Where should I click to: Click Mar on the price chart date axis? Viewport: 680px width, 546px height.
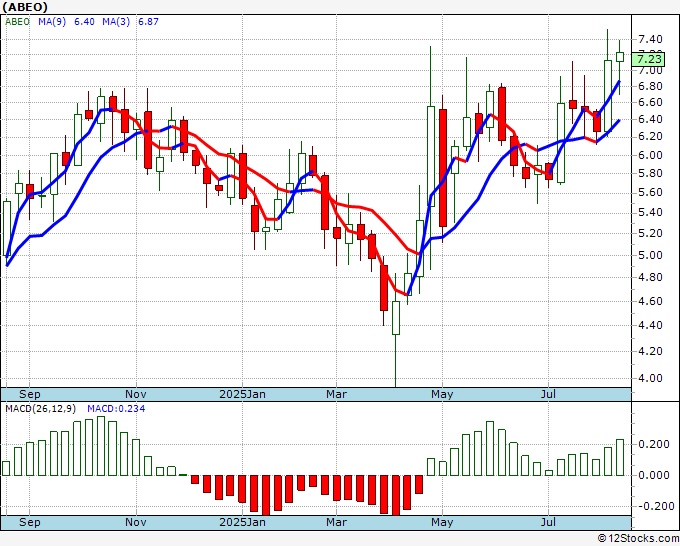337,394
